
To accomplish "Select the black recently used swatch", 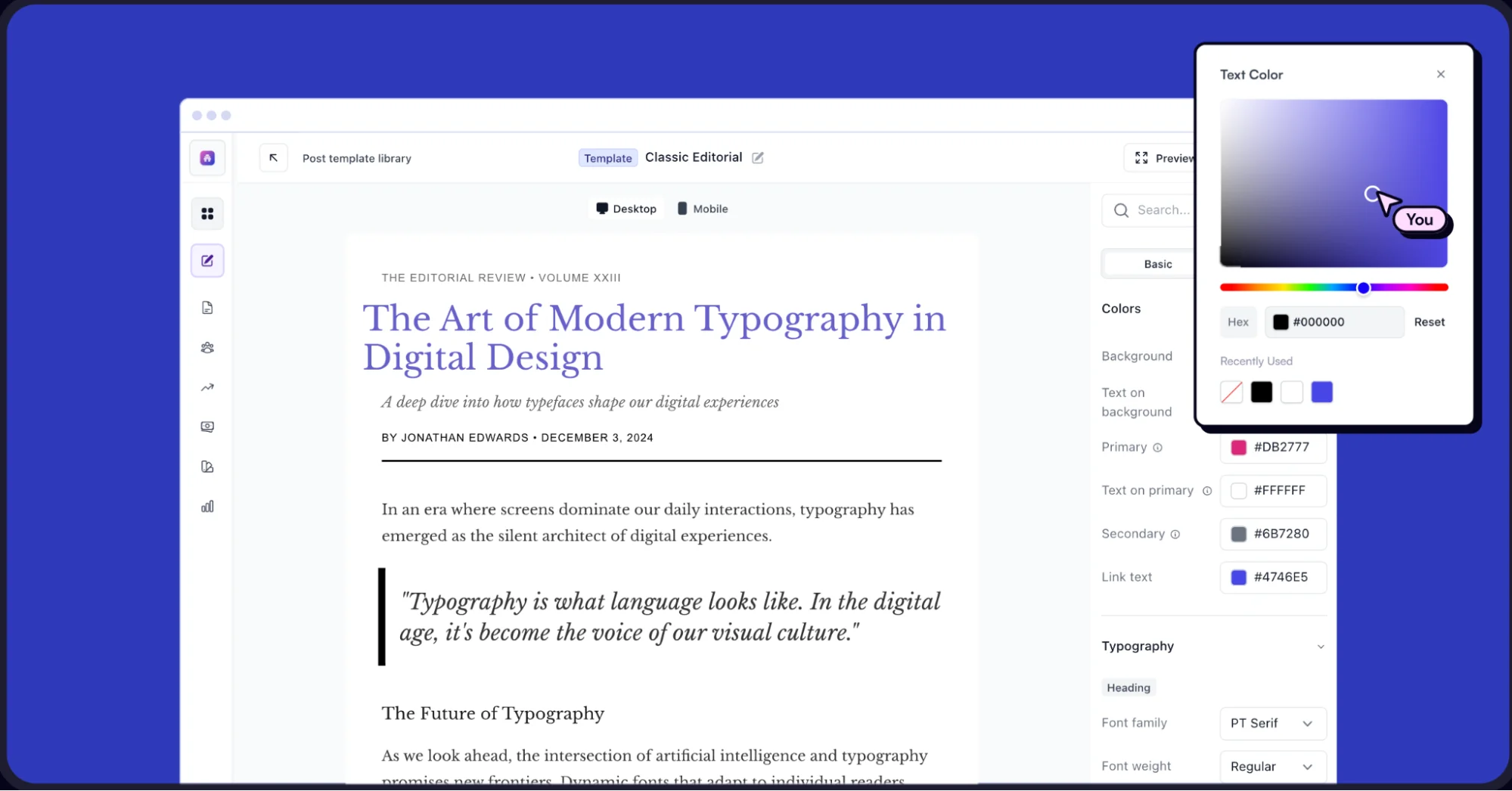I will coord(1262,392).
